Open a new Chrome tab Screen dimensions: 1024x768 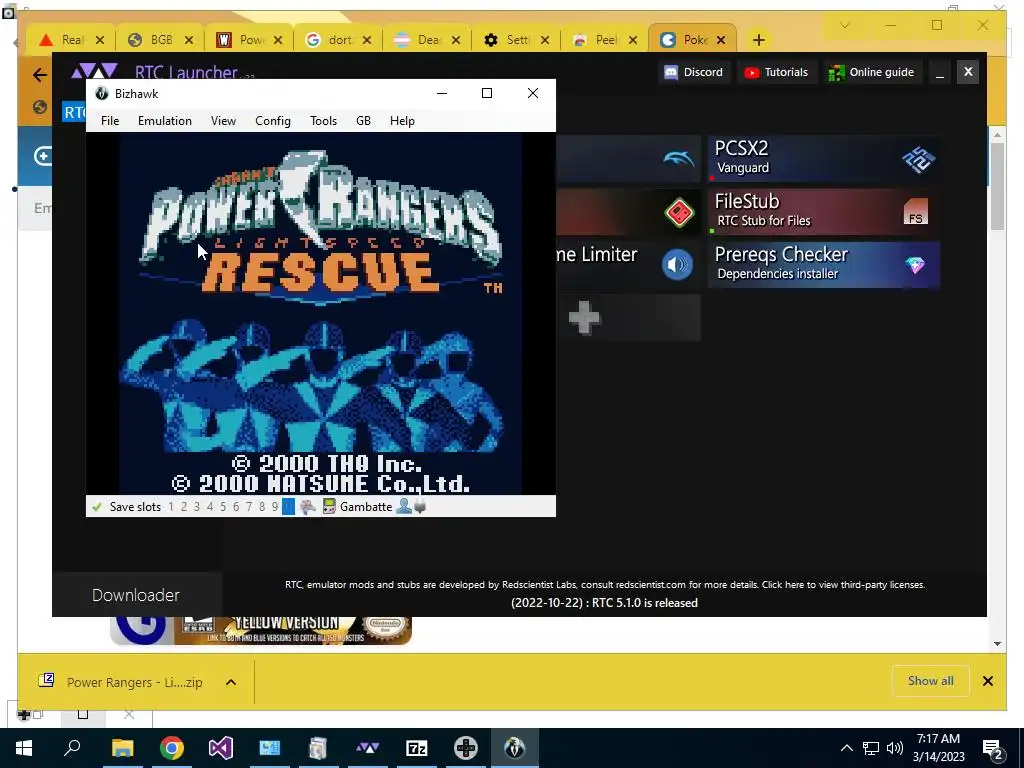coord(758,40)
